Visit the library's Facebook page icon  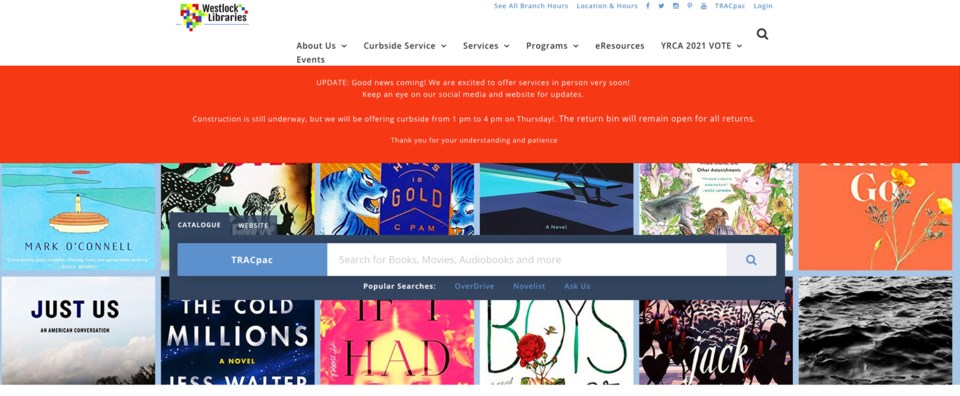pyautogui.click(x=648, y=6)
